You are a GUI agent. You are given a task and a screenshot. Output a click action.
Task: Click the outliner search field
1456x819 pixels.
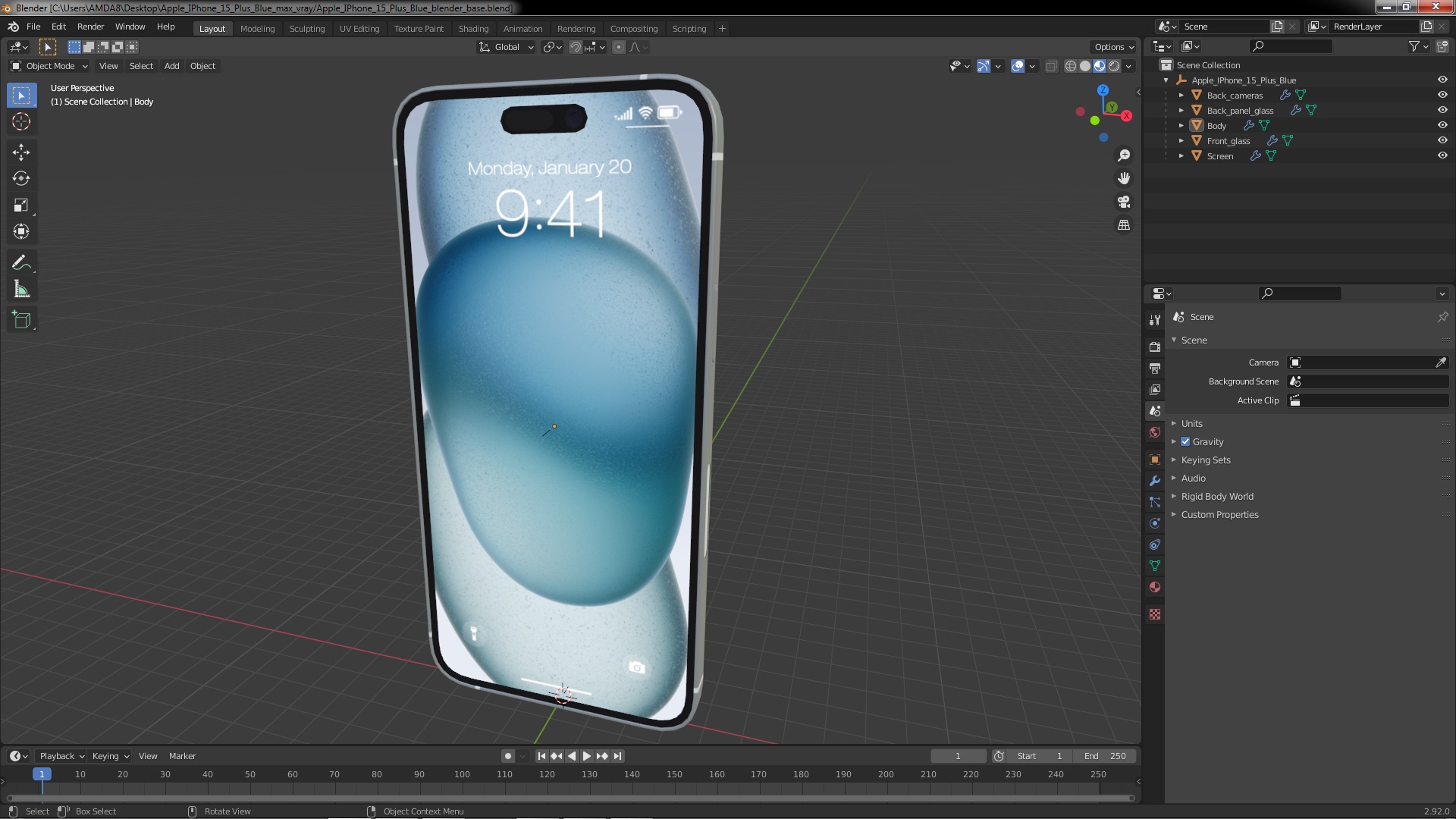pos(1291,46)
